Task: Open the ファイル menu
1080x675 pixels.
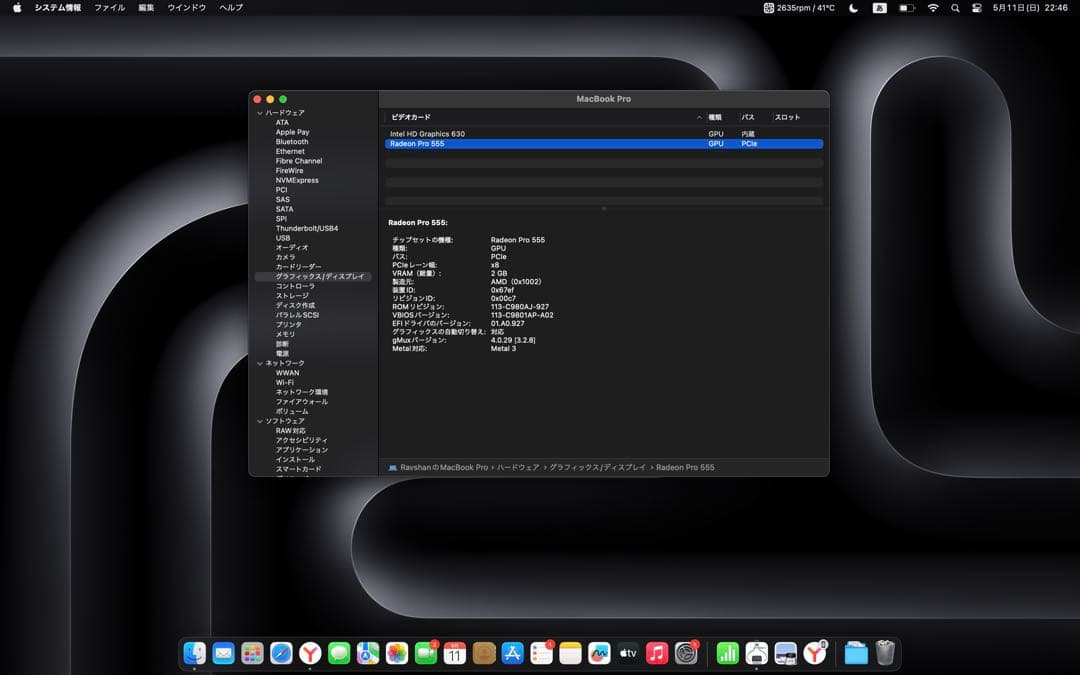Action: pyautogui.click(x=110, y=8)
